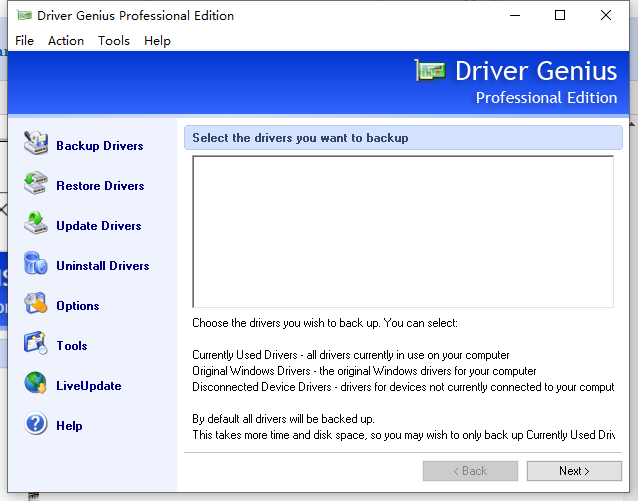
Task: Open the Help menu in menu bar
Action: pyautogui.click(x=157, y=41)
